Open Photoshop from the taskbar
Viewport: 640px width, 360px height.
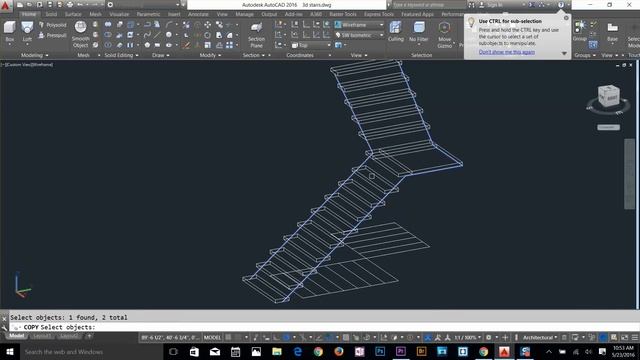pyautogui.click(x=380, y=351)
